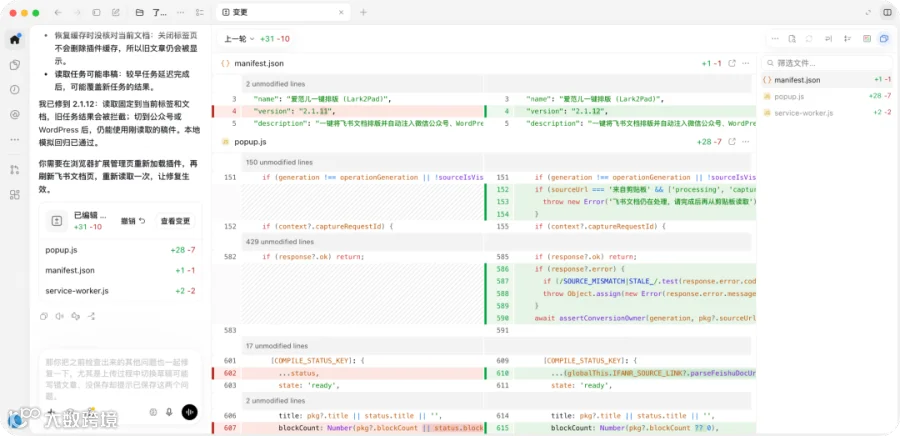Open manifest.json externally via its header icon

[732, 63]
